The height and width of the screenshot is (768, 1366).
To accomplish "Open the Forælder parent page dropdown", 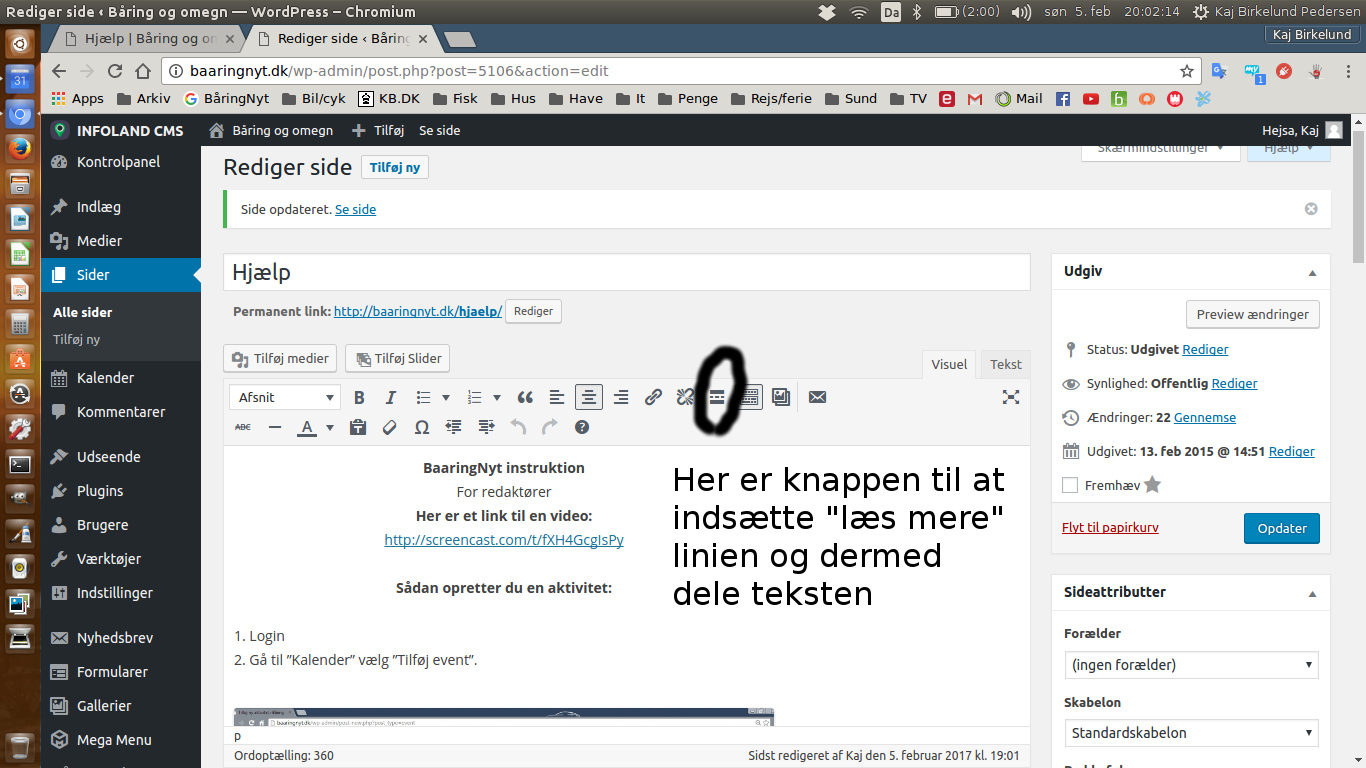I will (1191, 665).
